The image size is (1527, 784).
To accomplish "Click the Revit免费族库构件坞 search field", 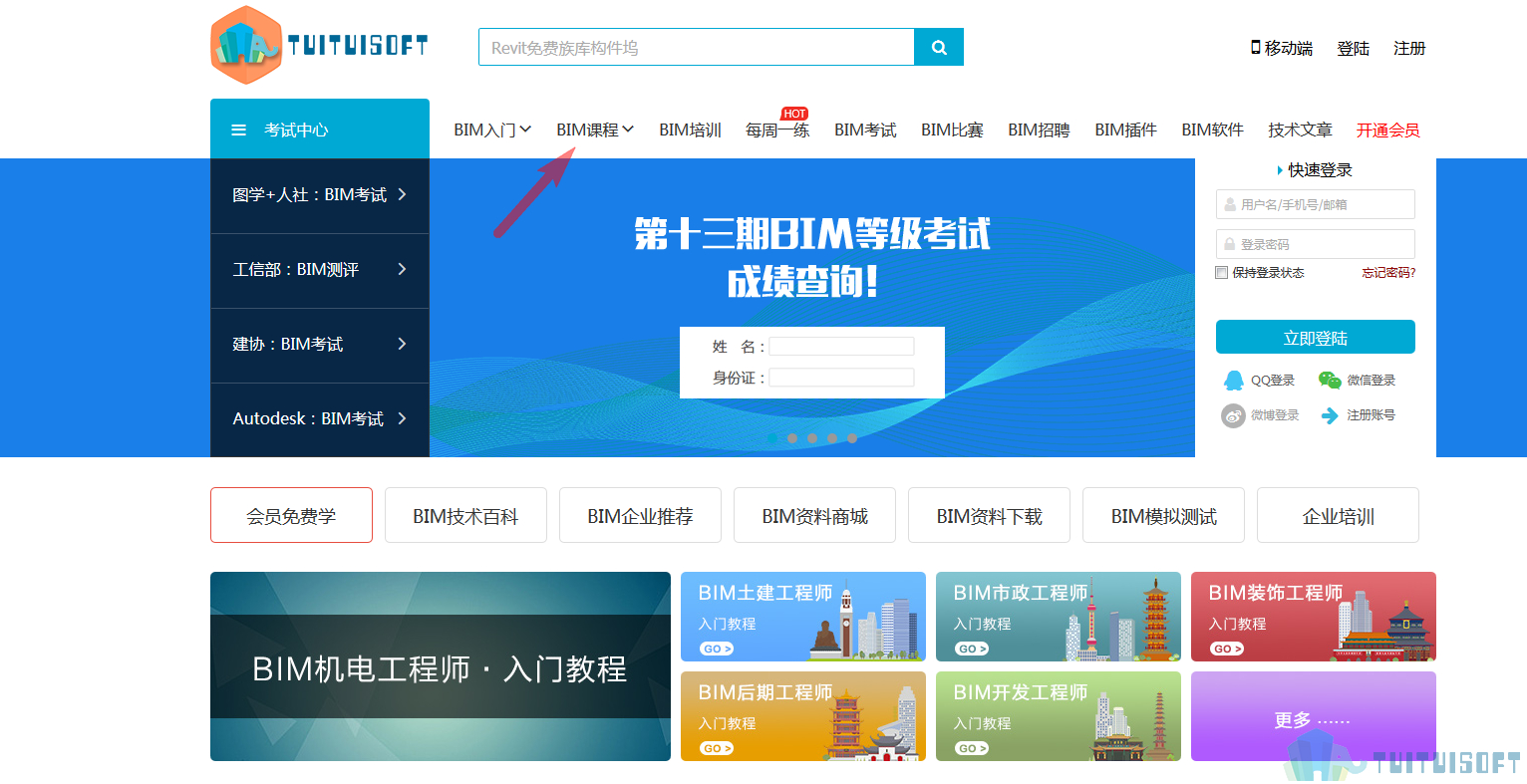I will tap(697, 47).
